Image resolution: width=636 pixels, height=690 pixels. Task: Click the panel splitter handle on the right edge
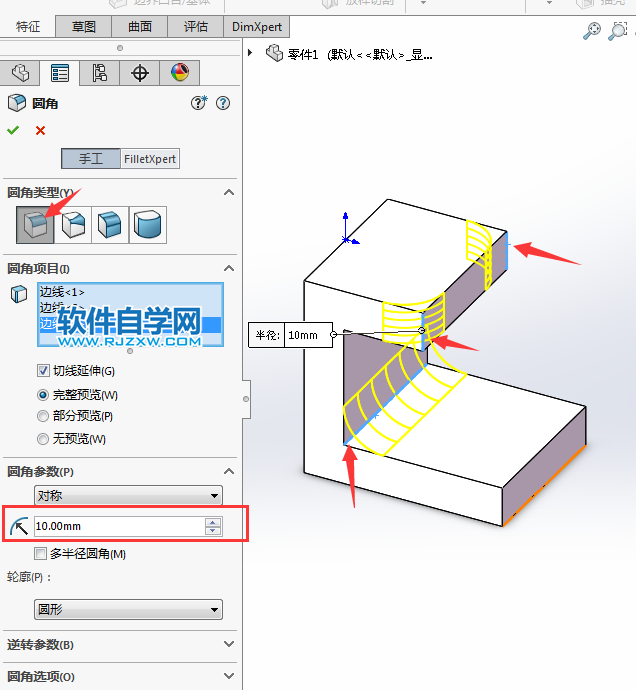[246, 399]
